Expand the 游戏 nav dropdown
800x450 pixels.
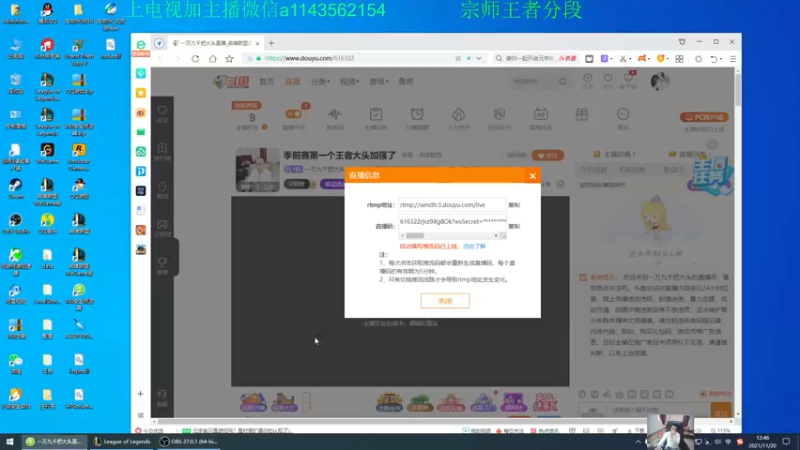click(379, 82)
